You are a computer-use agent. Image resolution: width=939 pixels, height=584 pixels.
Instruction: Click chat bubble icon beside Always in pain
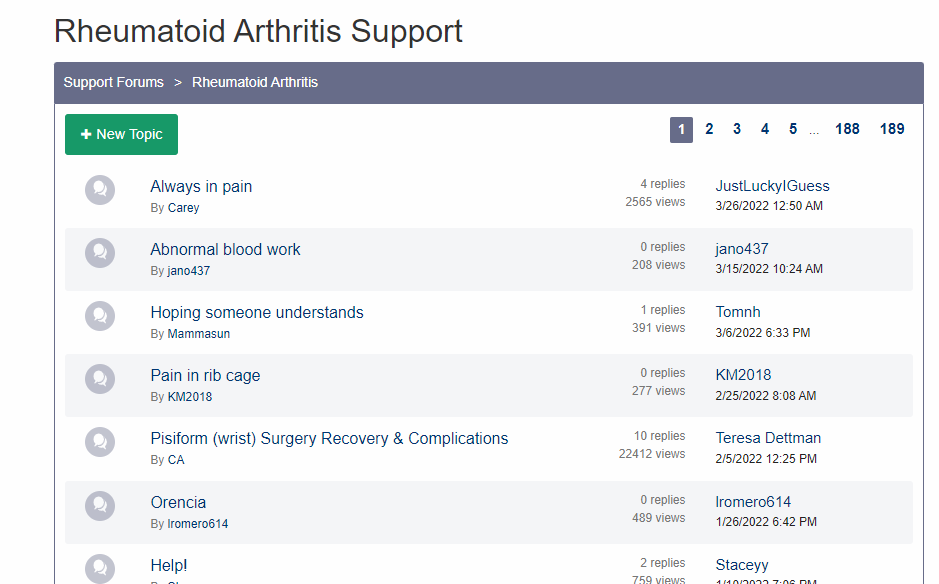point(100,190)
